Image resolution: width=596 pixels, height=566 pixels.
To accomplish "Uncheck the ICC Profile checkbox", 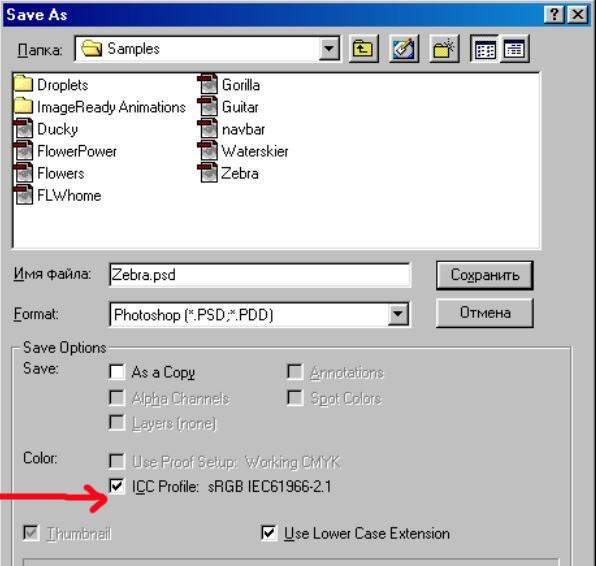I will (116, 486).
